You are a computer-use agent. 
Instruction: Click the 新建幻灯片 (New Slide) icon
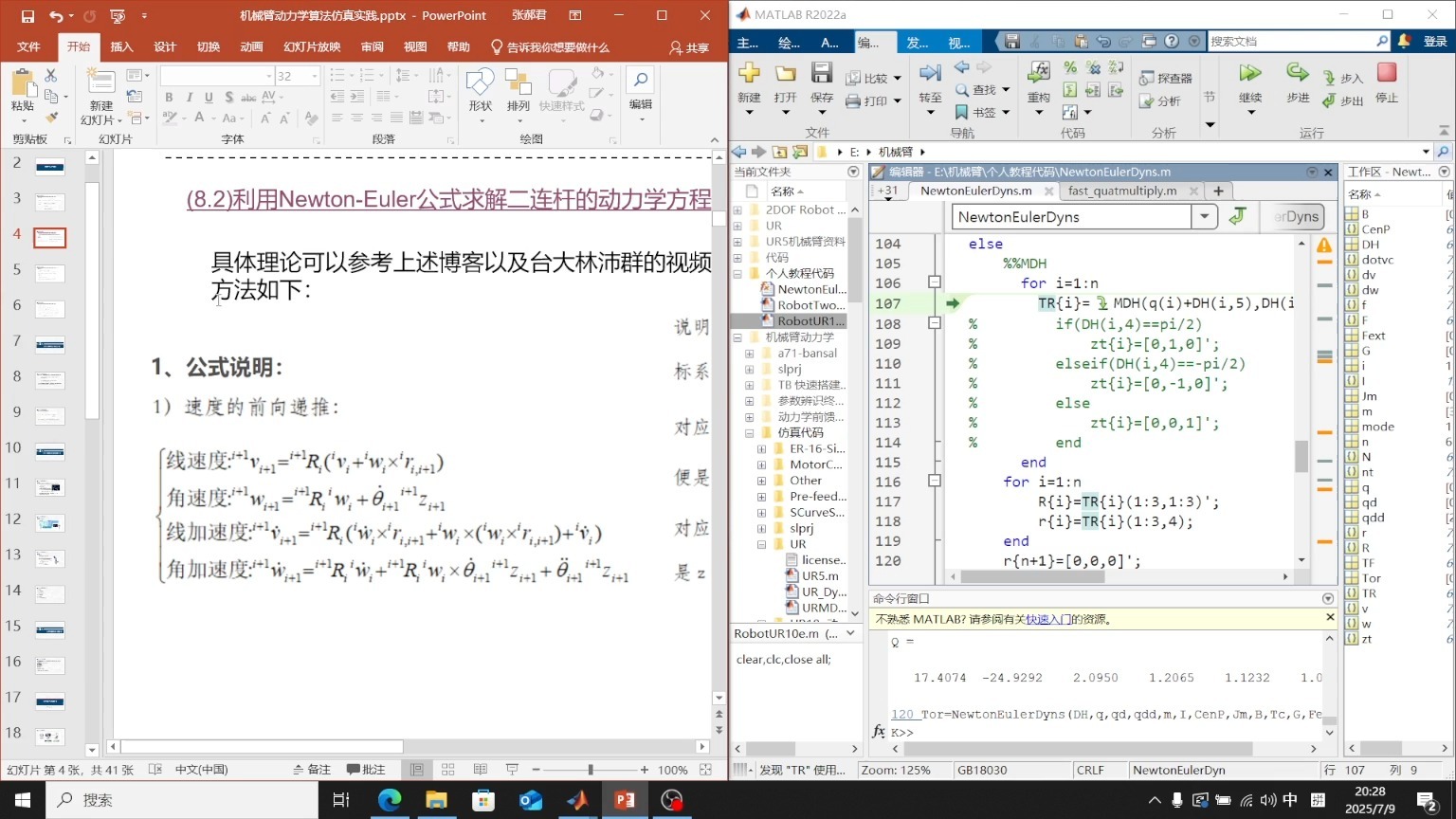(100, 83)
